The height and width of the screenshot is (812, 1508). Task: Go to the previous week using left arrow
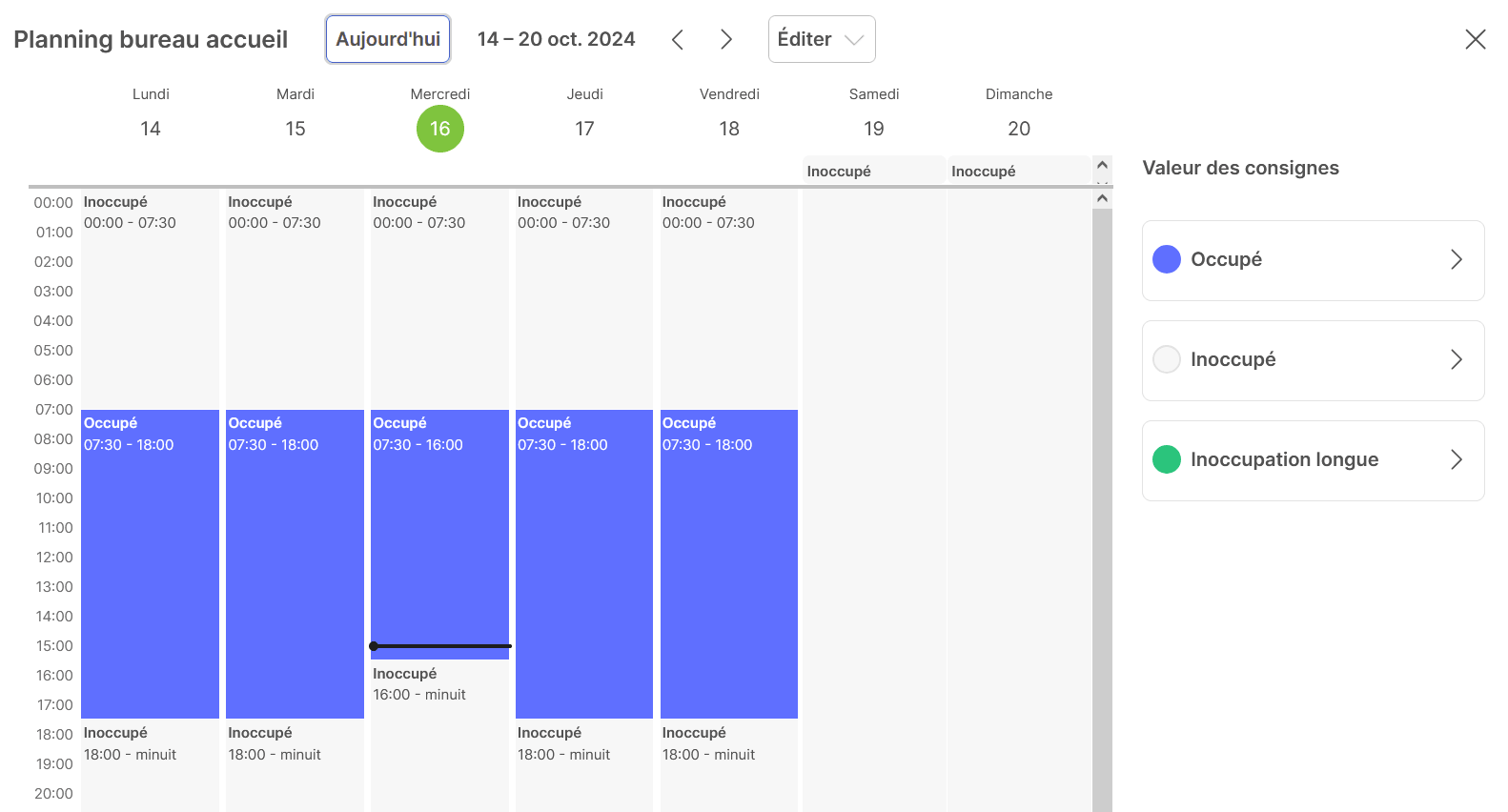click(x=678, y=39)
